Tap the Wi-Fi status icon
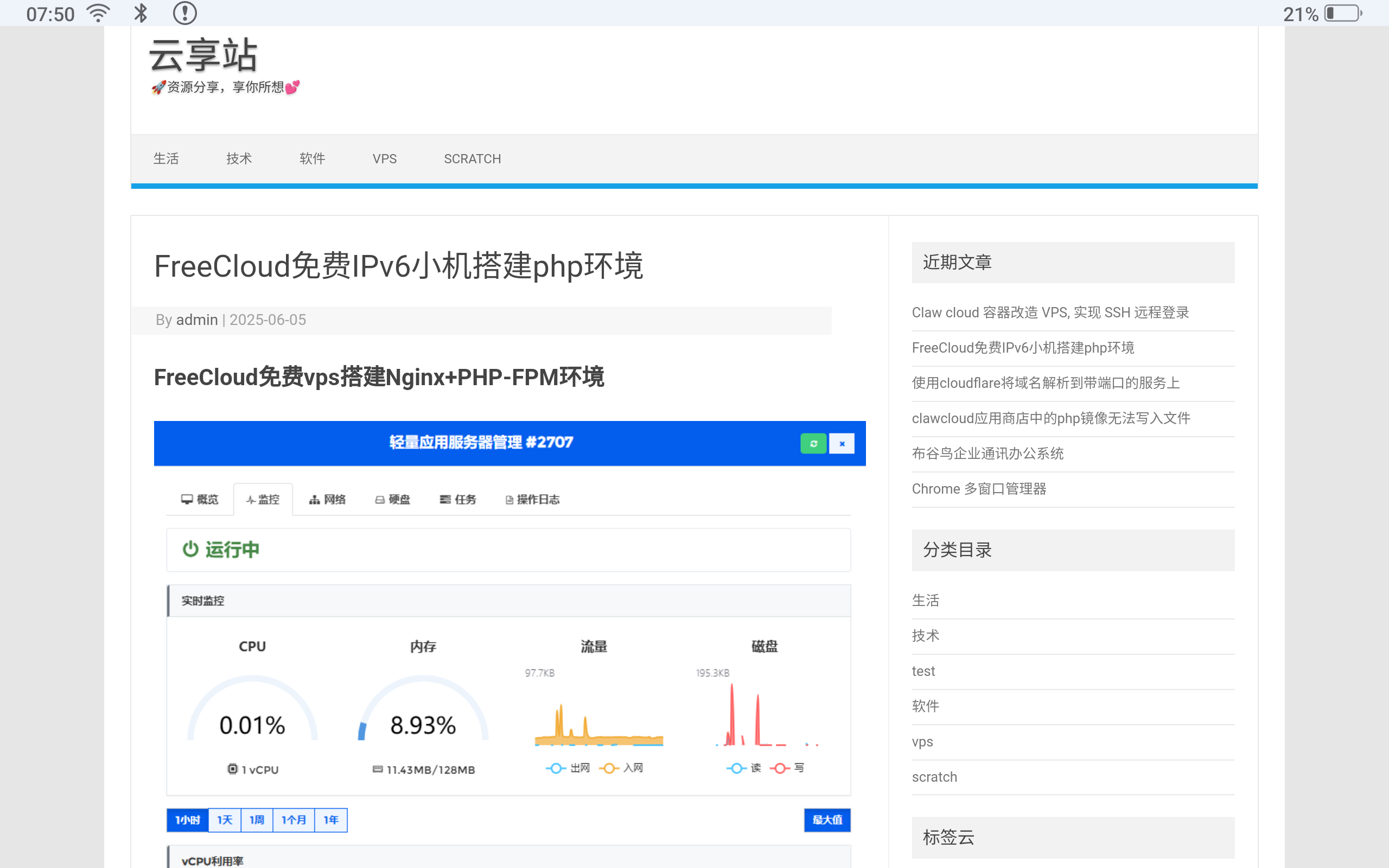Screen dimensions: 1389x868 tap(98, 13)
